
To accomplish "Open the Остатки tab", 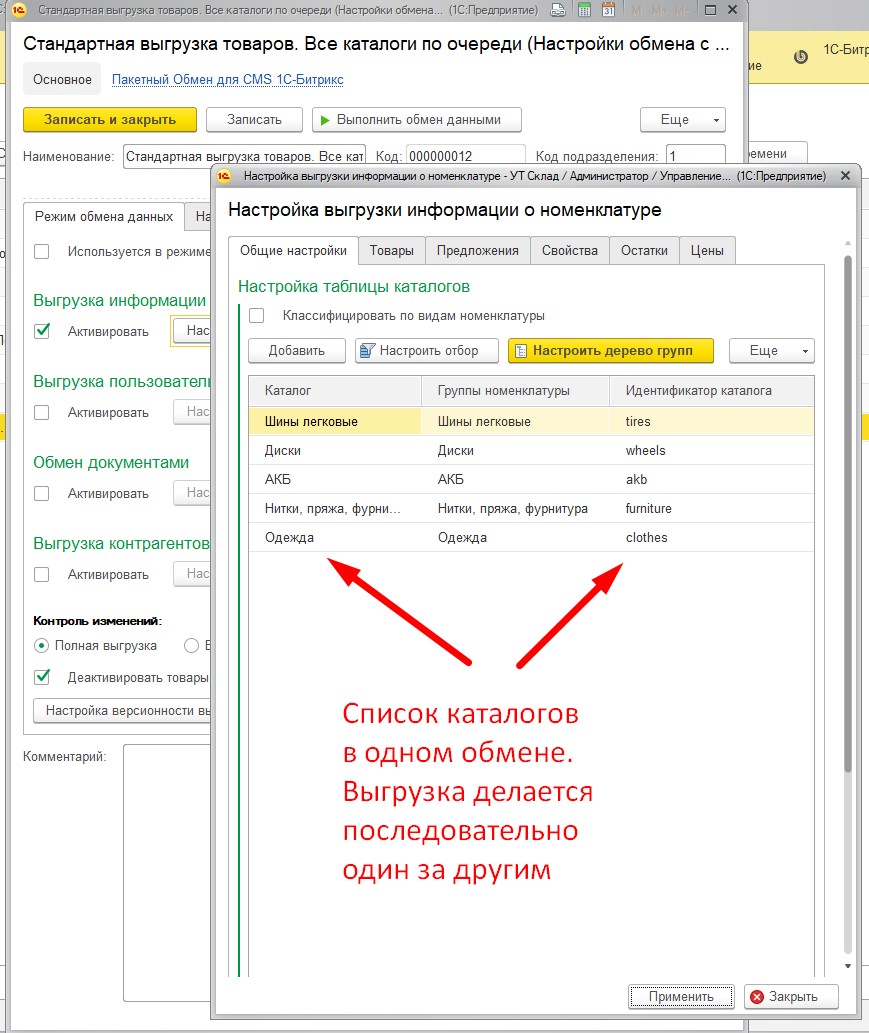I will 644,250.
